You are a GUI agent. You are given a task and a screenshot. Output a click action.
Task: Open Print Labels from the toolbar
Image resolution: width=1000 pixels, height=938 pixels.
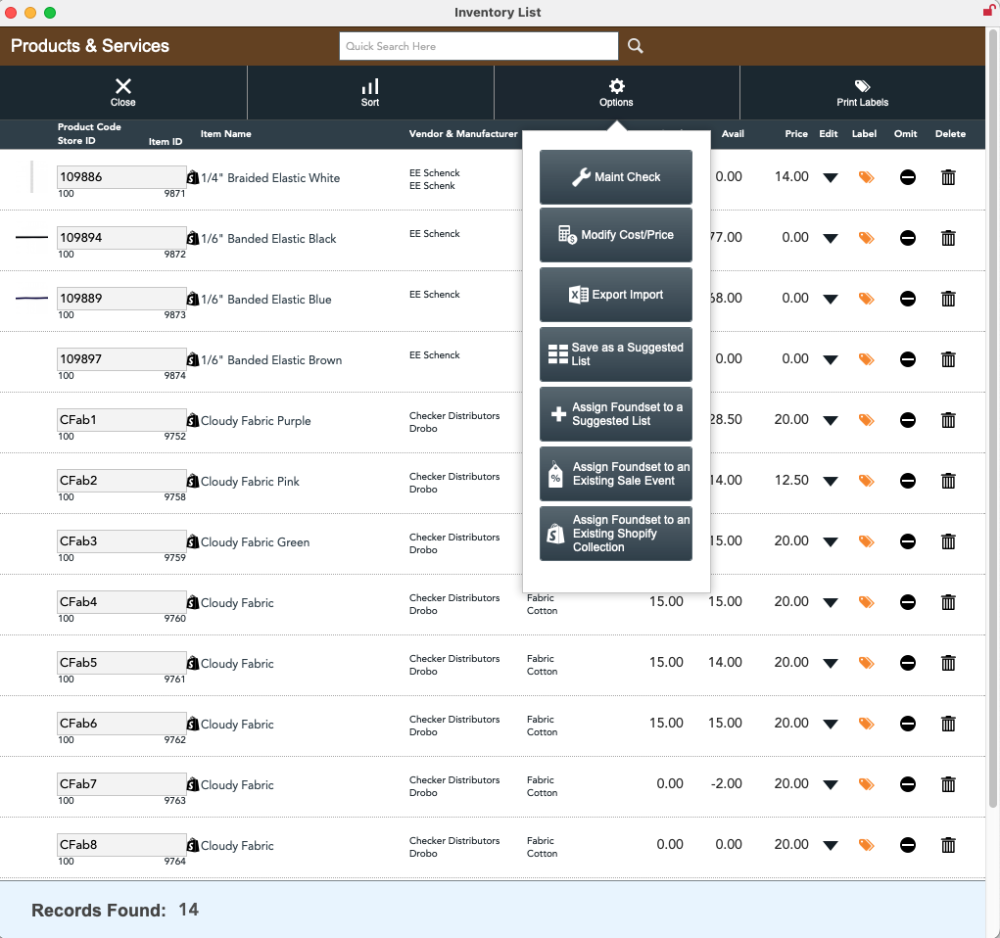click(x=862, y=92)
